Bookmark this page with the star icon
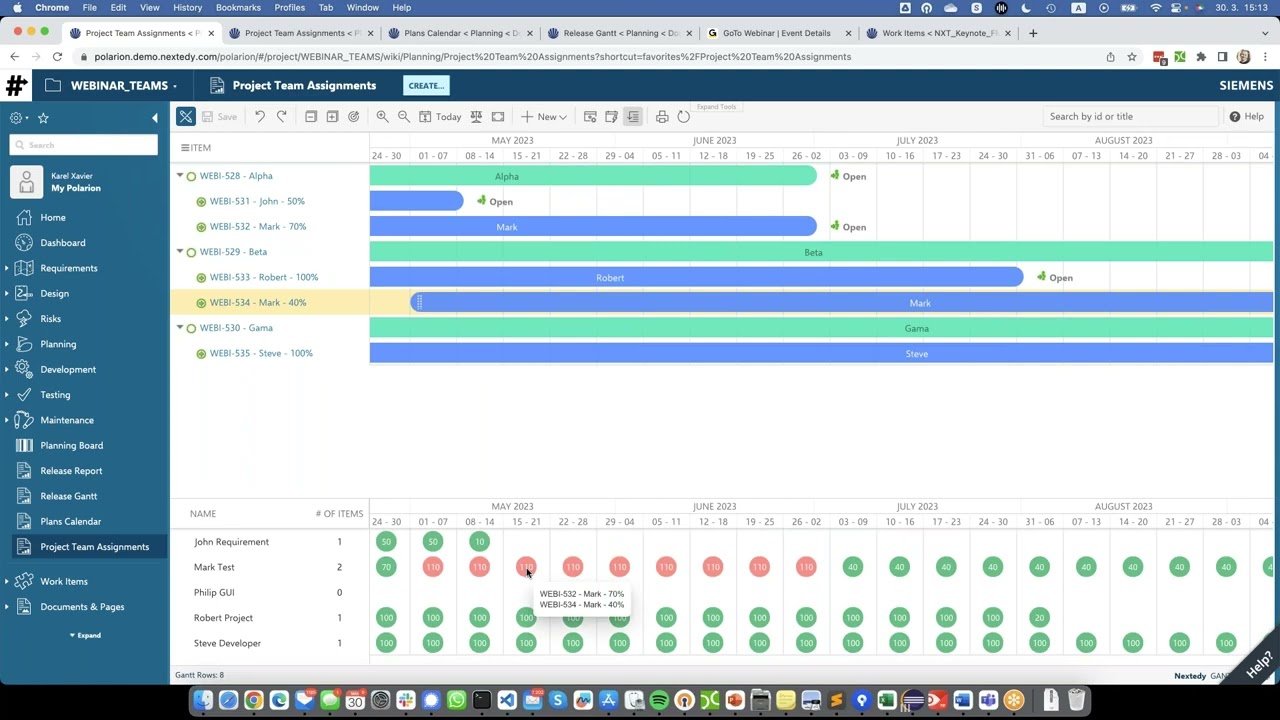 pos(1132,57)
